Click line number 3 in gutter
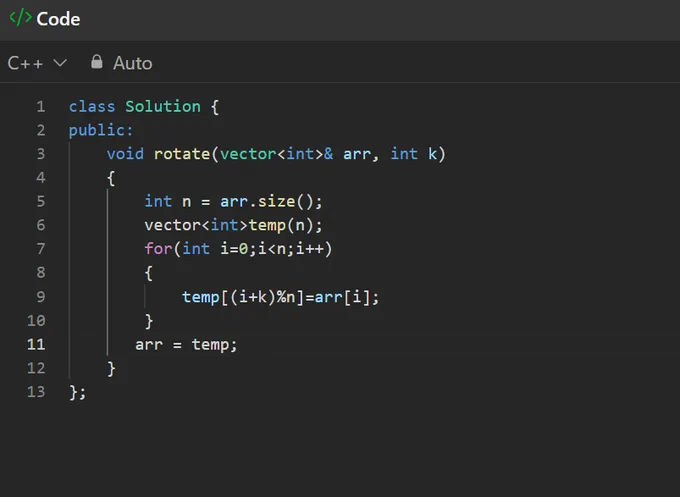The height and width of the screenshot is (497, 680). click(41, 154)
